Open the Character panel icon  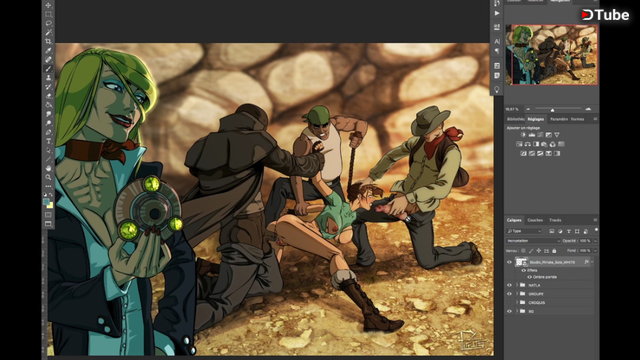pos(497,41)
